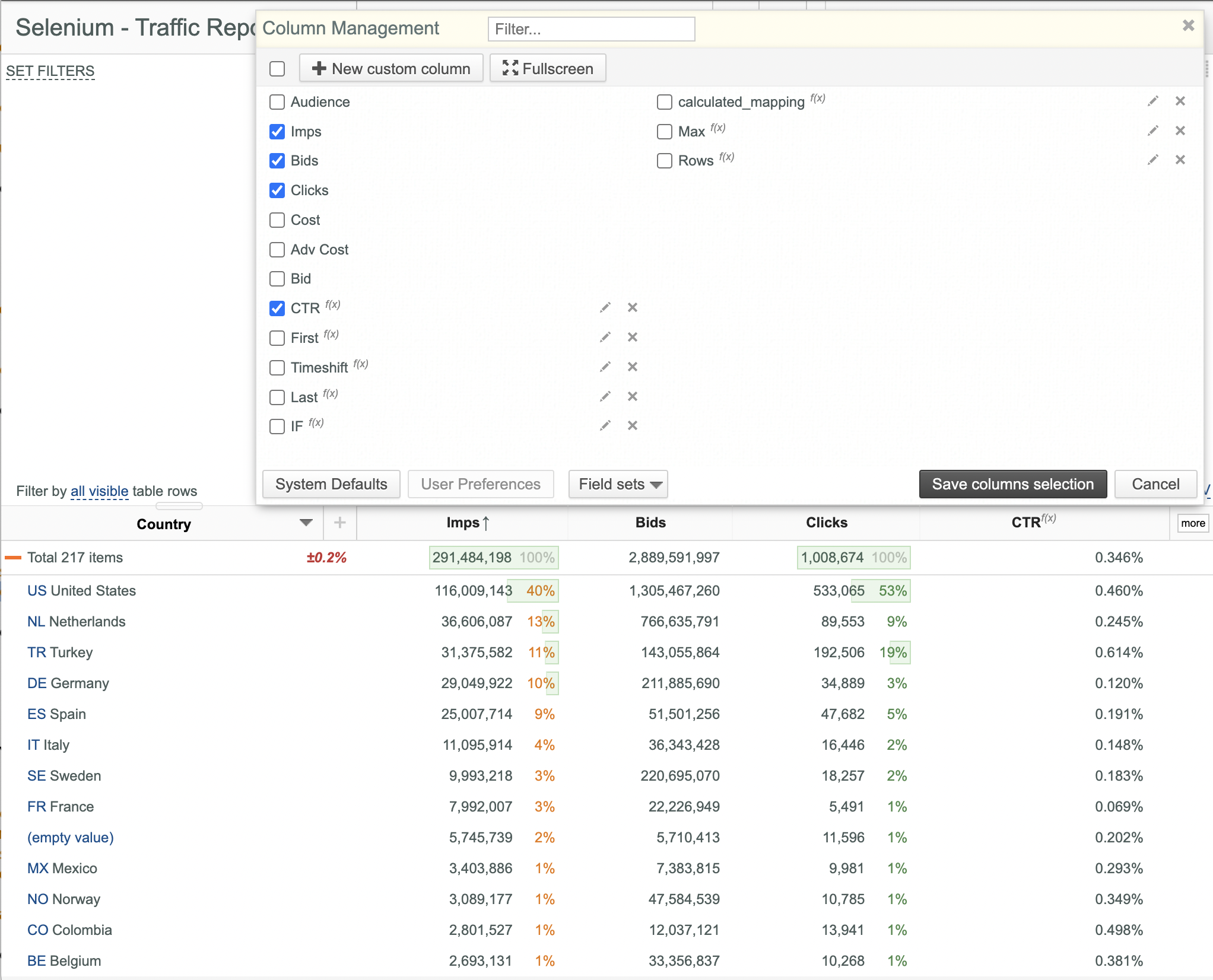Viewport: 1213px width, 980px height.
Task: Toggle the select-all columns checkbox
Action: point(277,69)
